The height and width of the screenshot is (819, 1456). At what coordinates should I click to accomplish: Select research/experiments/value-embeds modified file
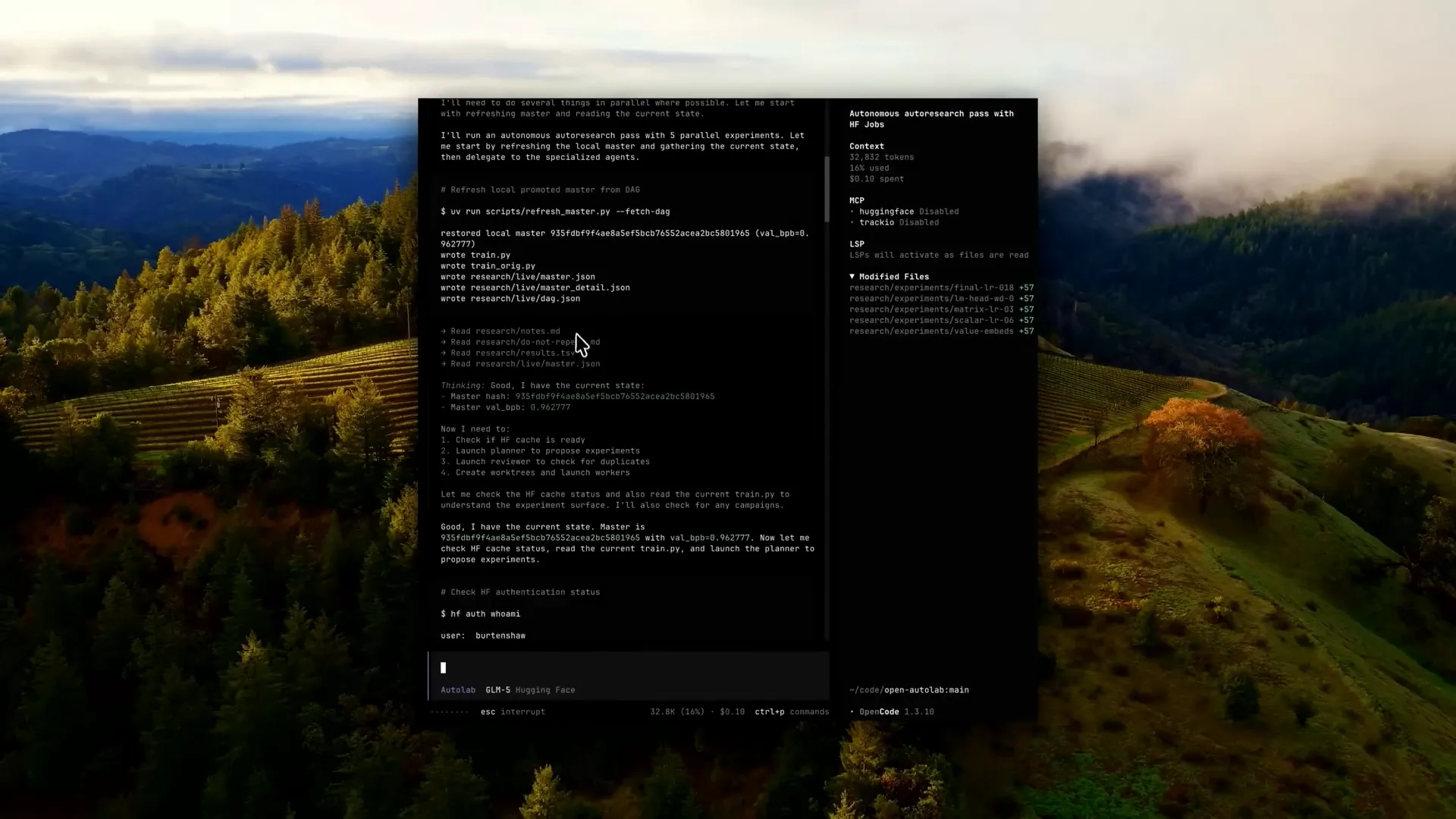(941, 331)
